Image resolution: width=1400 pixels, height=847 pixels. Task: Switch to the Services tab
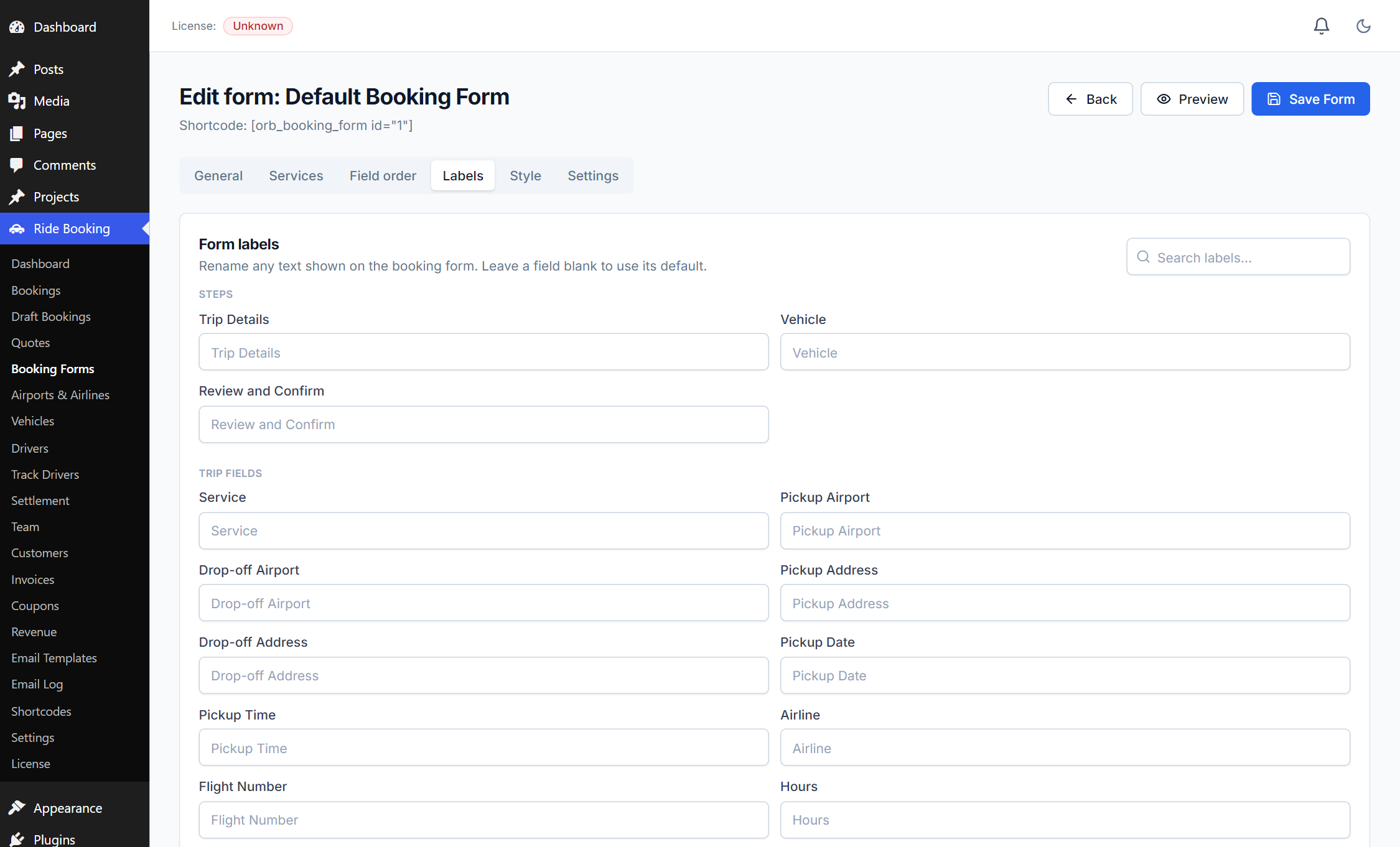point(296,175)
